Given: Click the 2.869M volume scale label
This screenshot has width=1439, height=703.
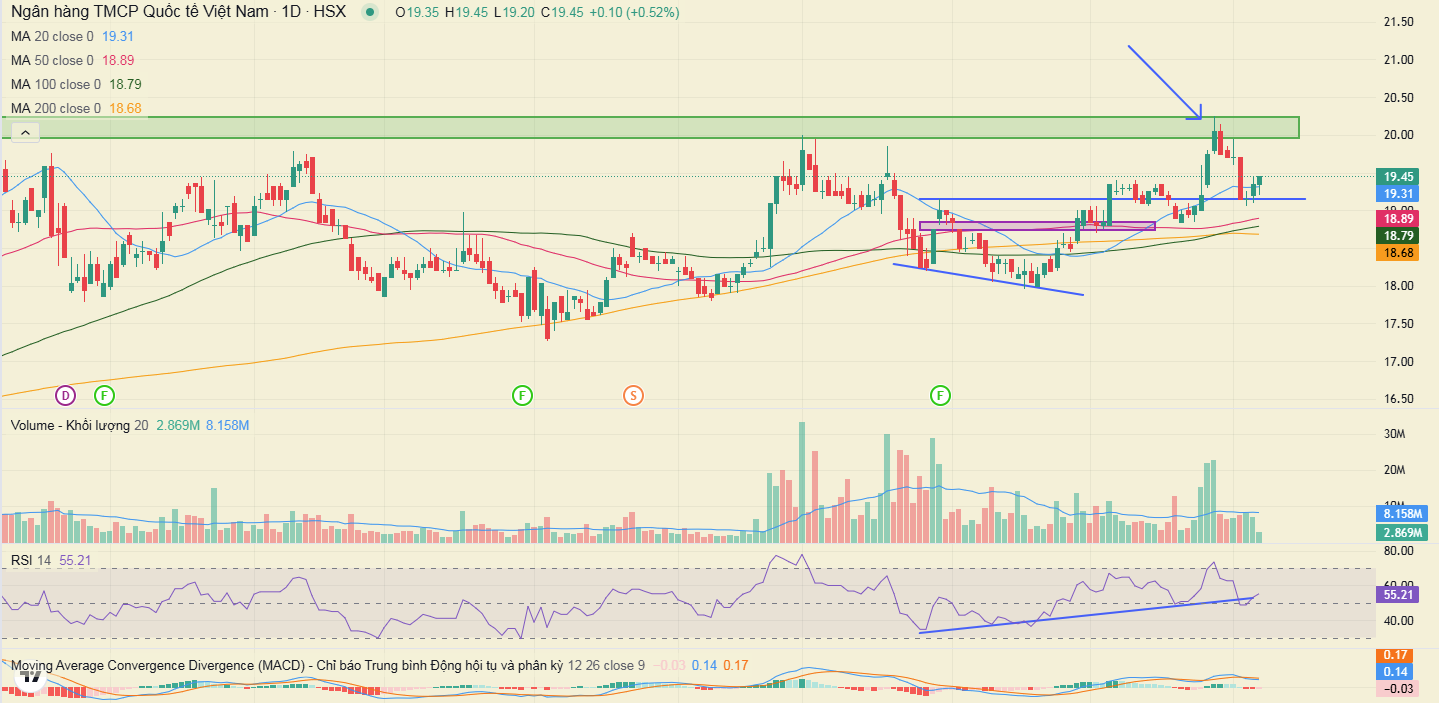Looking at the screenshot, I should [x=1400, y=533].
